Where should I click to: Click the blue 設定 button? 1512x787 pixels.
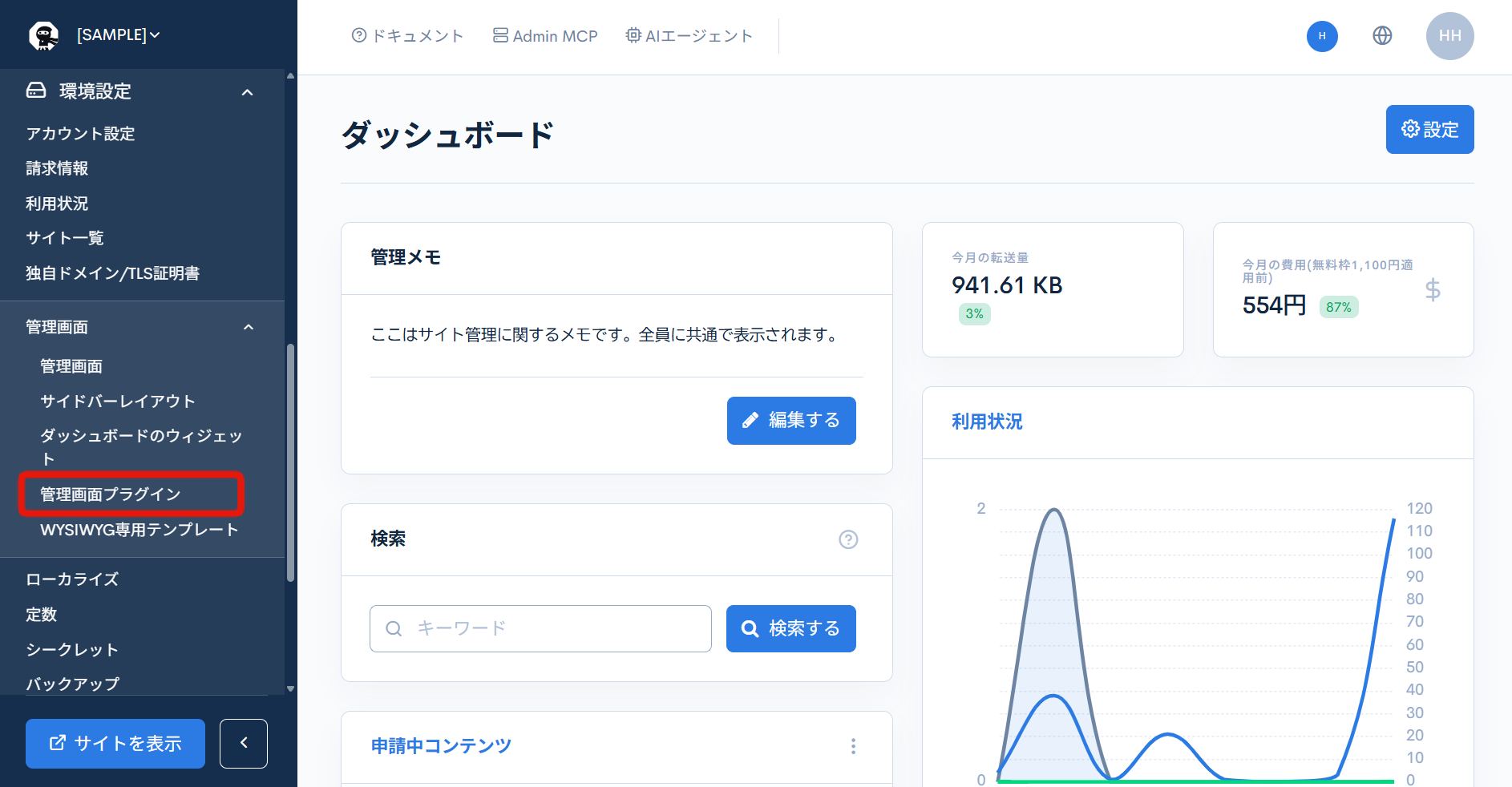[x=1429, y=129]
